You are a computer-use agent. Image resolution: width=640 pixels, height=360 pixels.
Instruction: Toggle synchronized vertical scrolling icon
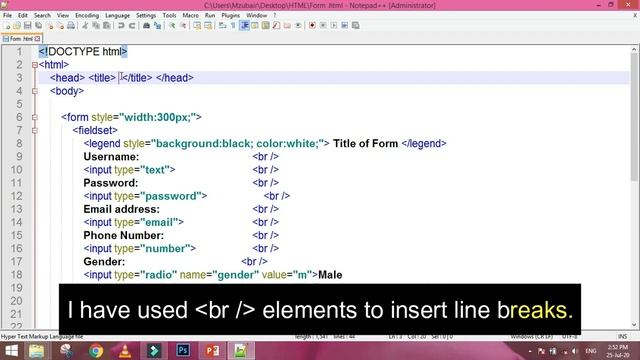pos(197,25)
